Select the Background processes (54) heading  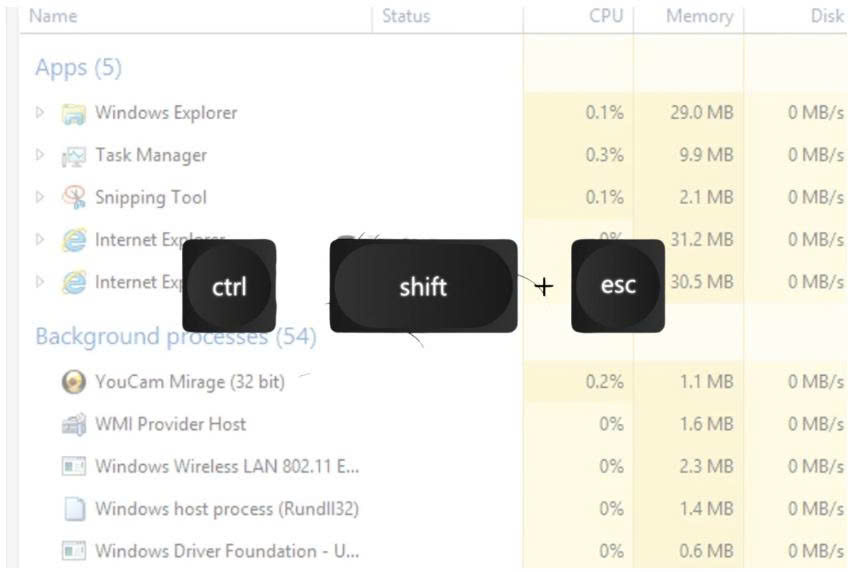point(176,337)
